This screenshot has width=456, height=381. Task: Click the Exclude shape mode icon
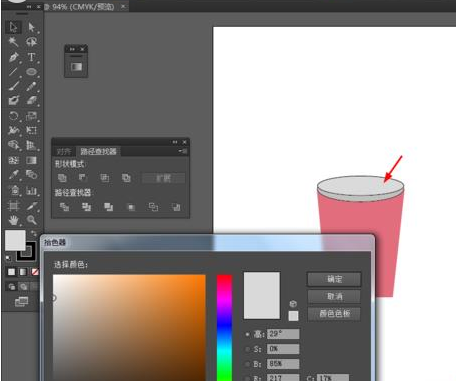(x=126, y=178)
